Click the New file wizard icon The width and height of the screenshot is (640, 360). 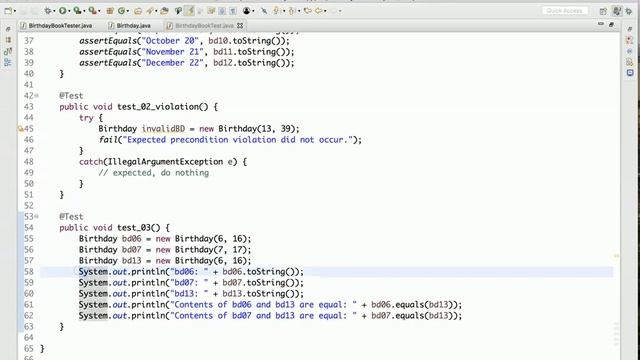[8, 11]
